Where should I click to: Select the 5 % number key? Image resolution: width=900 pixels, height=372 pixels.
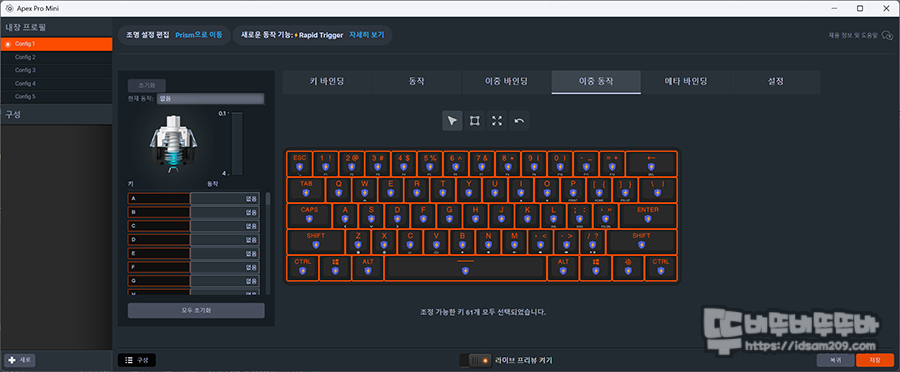429,164
